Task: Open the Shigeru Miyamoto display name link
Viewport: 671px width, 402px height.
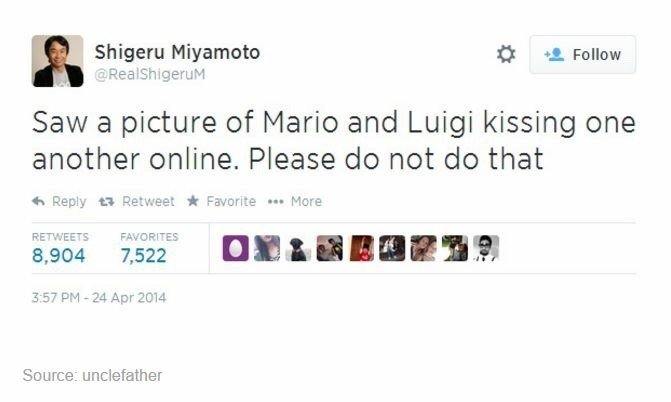Action: (x=177, y=51)
